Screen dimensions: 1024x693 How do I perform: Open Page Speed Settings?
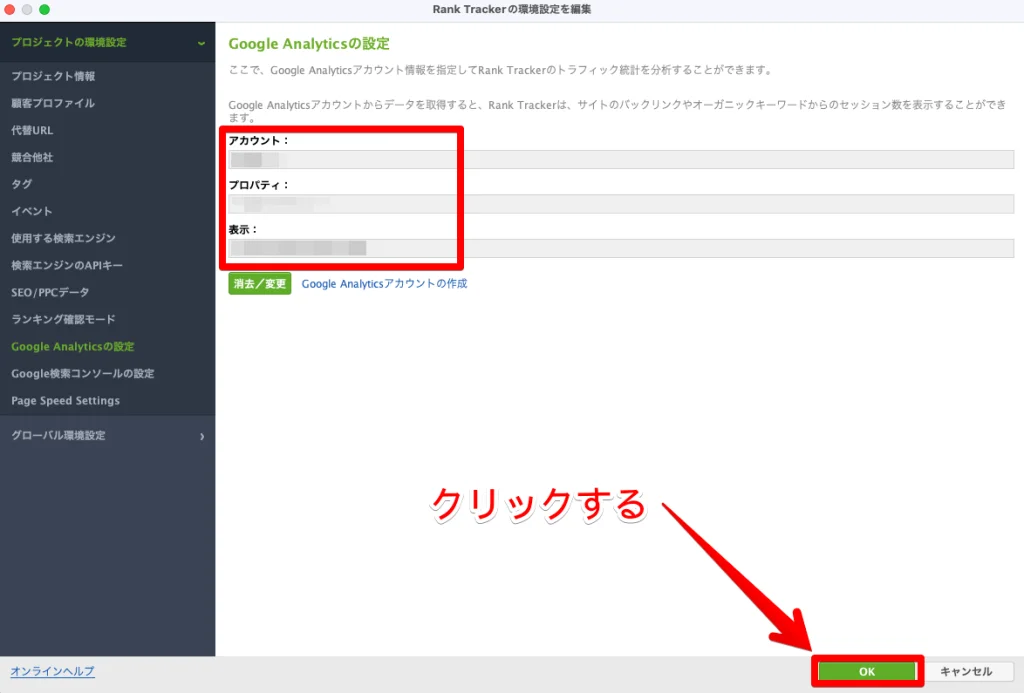tap(65, 401)
